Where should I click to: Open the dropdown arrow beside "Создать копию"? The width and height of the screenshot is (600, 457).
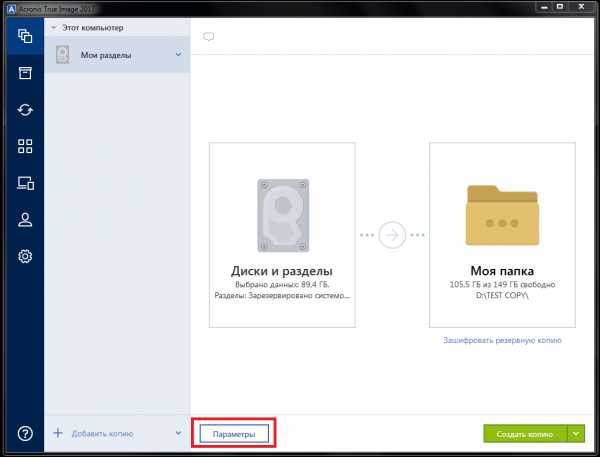tap(576, 433)
